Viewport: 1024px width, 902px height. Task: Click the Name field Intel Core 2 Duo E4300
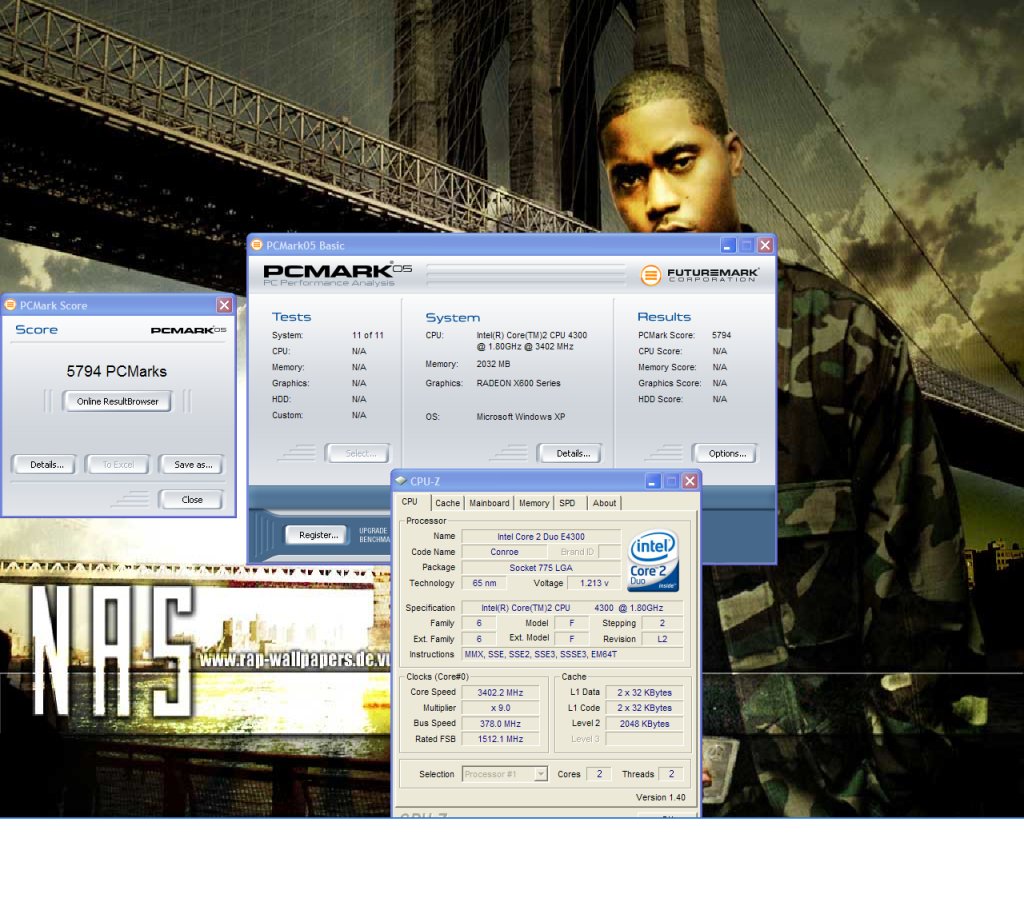click(541, 536)
